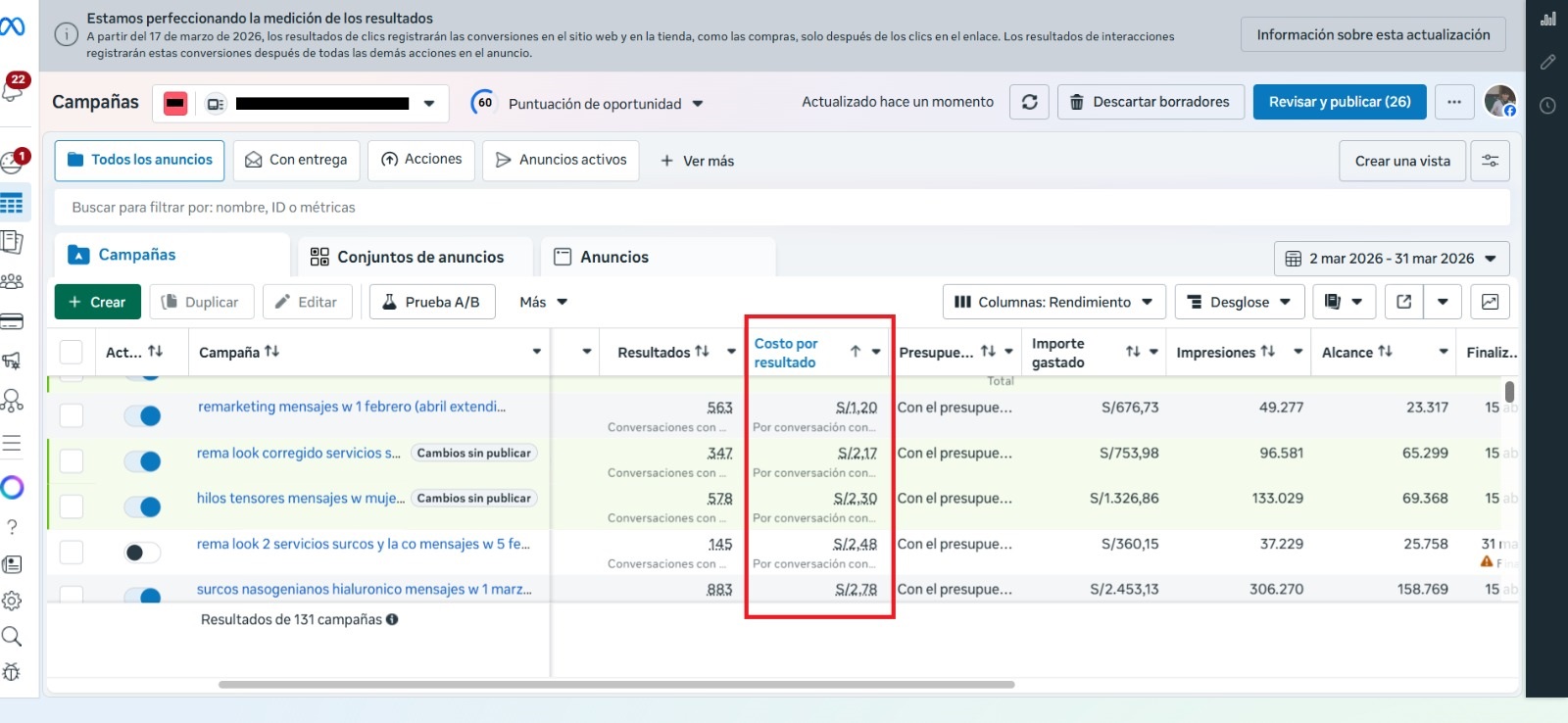The height and width of the screenshot is (723, 1568).
Task: Toggle off remarketing mensajes campaign
Action: coord(143,415)
